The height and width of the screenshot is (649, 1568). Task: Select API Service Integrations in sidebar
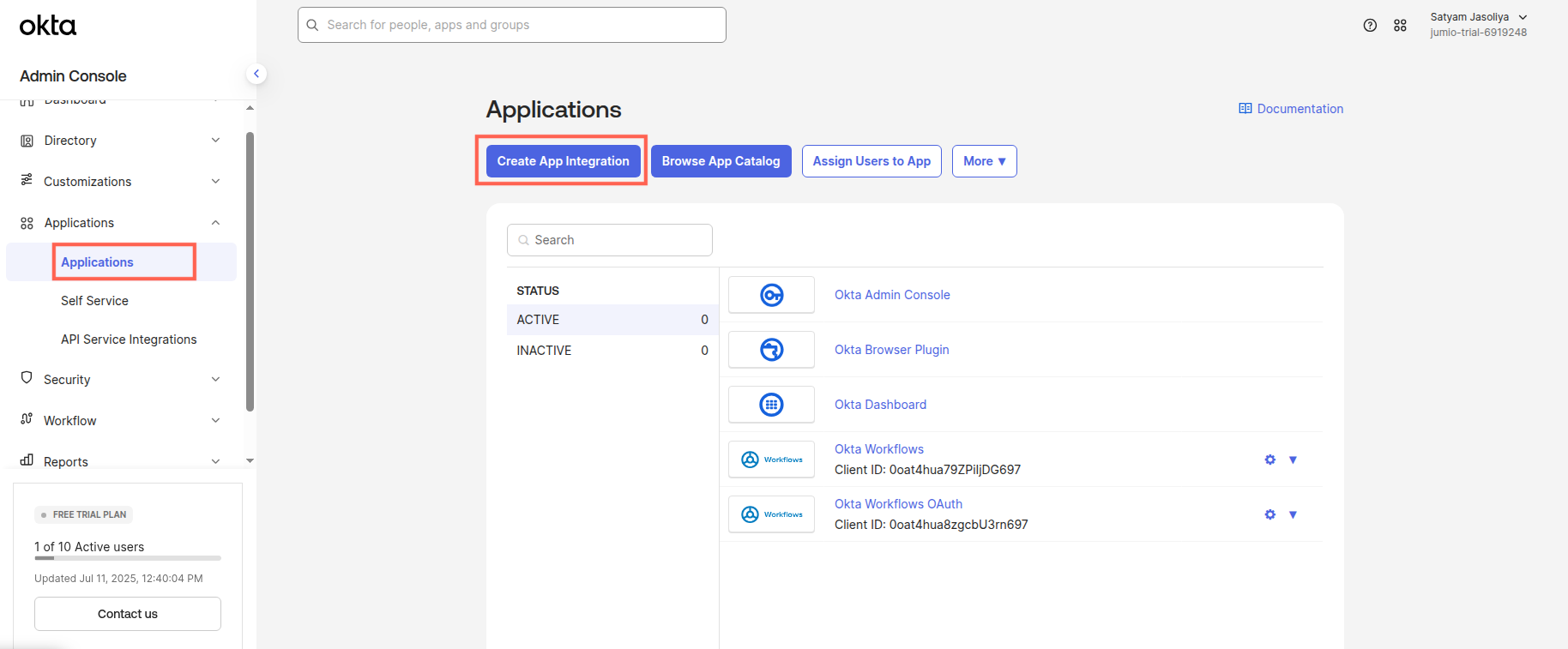(129, 340)
